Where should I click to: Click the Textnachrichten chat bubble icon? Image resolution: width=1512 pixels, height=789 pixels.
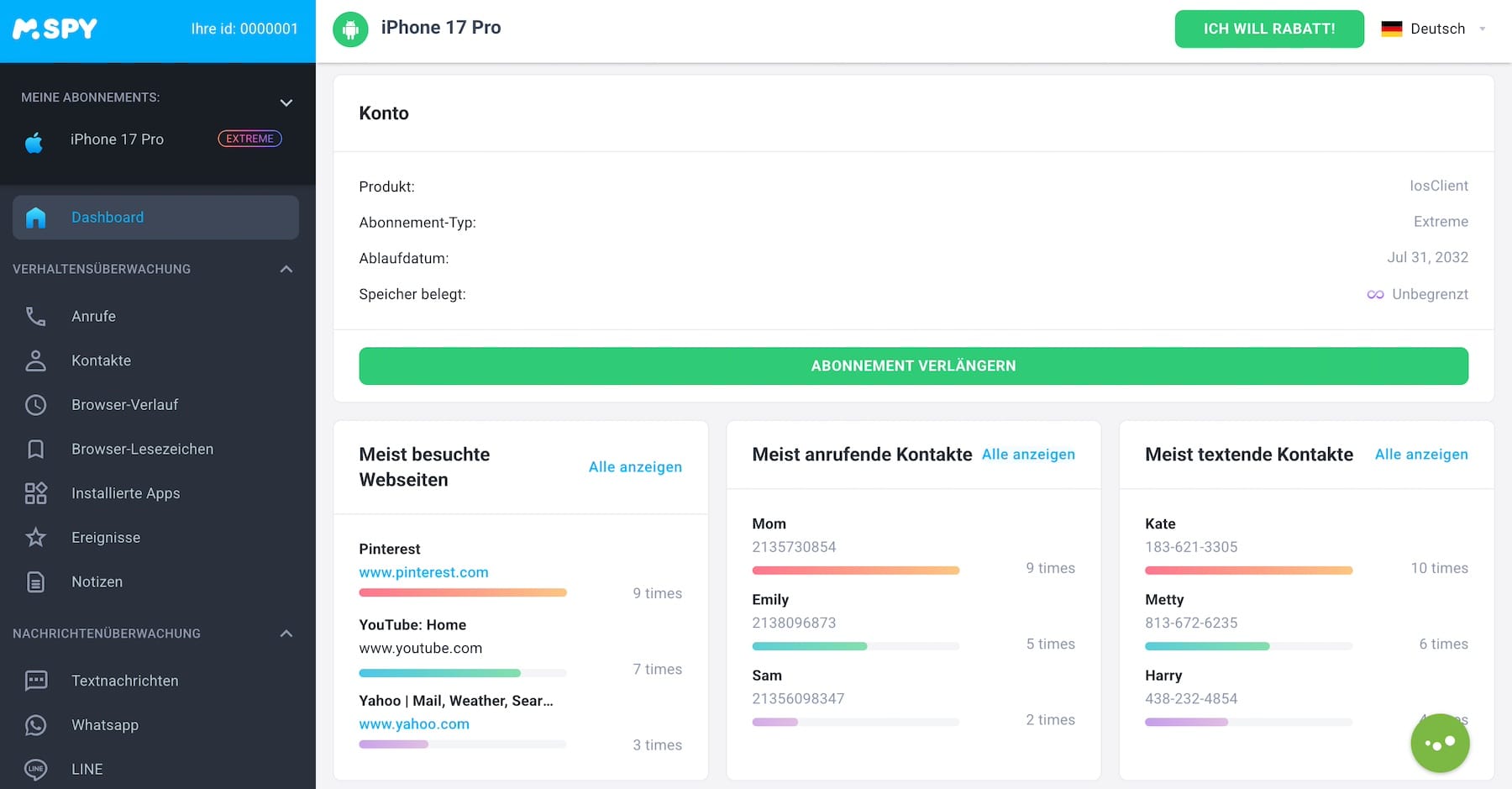pyautogui.click(x=35, y=681)
